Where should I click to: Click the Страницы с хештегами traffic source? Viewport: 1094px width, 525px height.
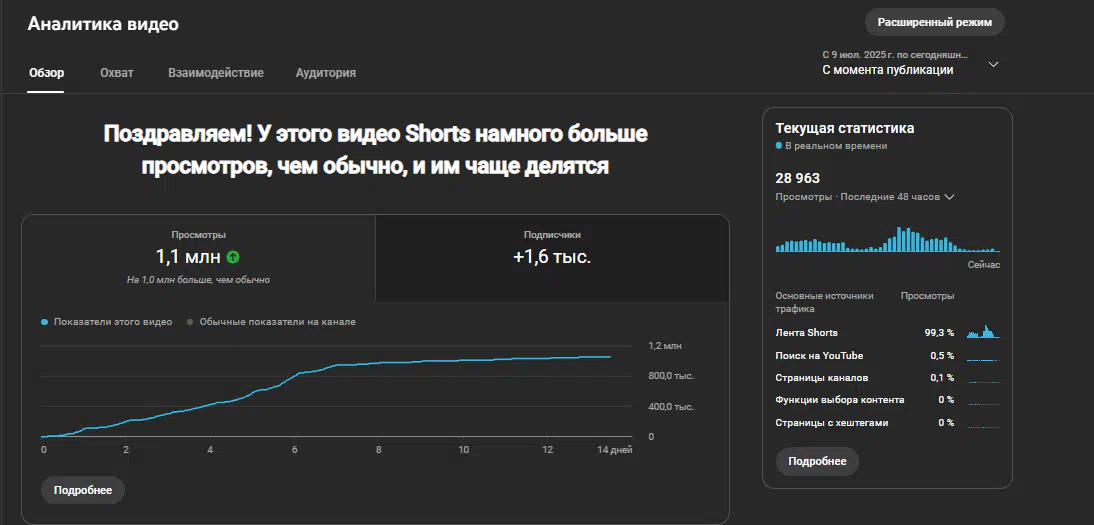832,422
